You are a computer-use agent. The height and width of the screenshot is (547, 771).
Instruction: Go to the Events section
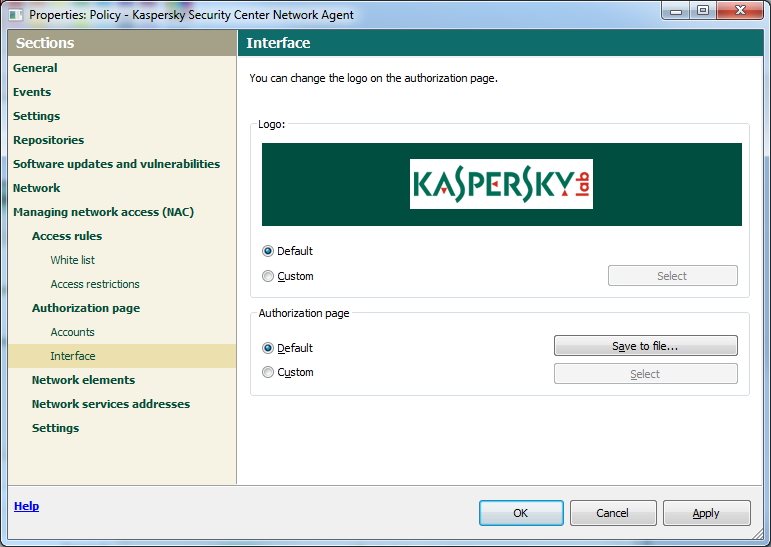point(32,92)
